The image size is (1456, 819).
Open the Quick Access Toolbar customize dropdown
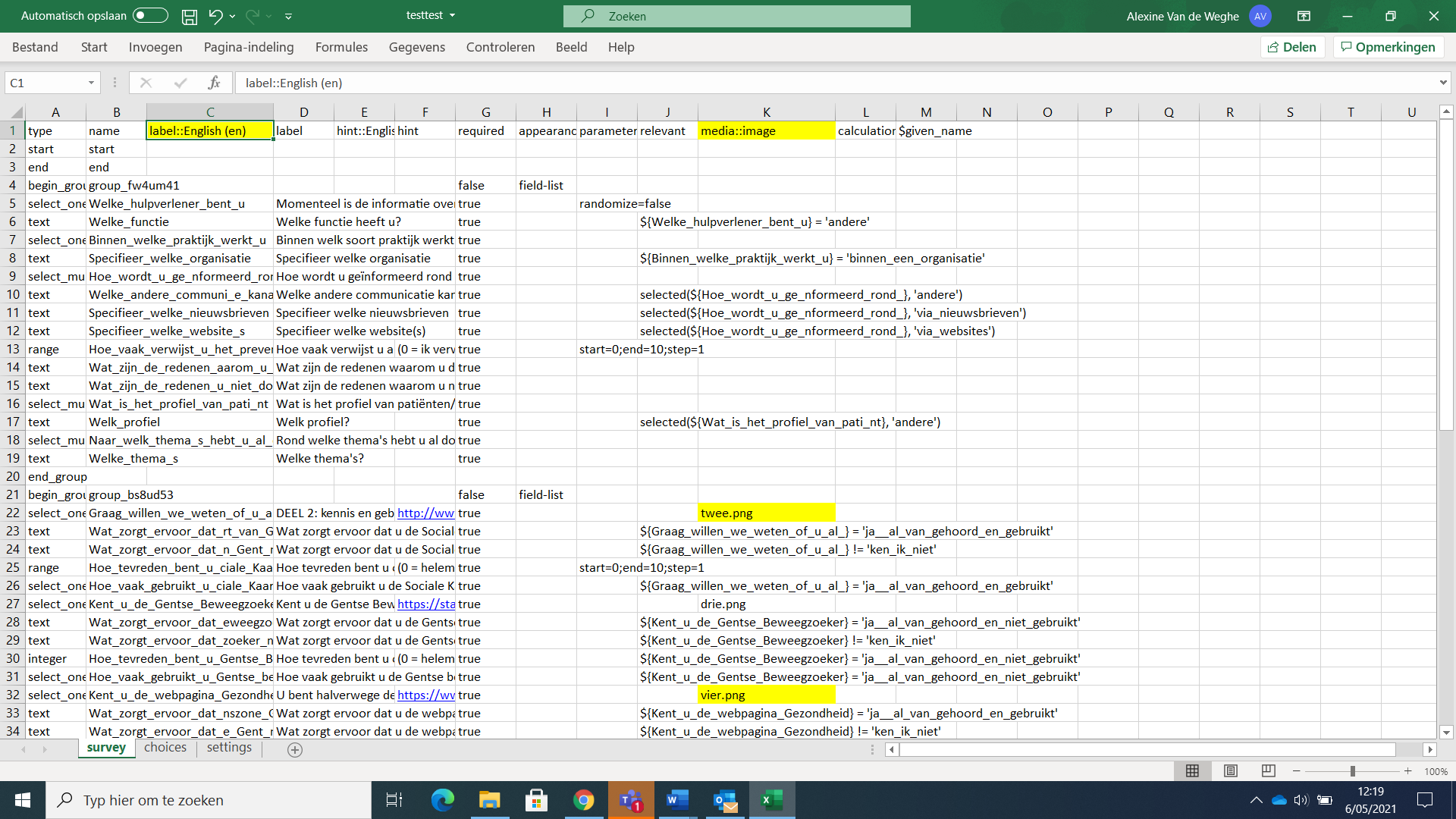pyautogui.click(x=288, y=15)
